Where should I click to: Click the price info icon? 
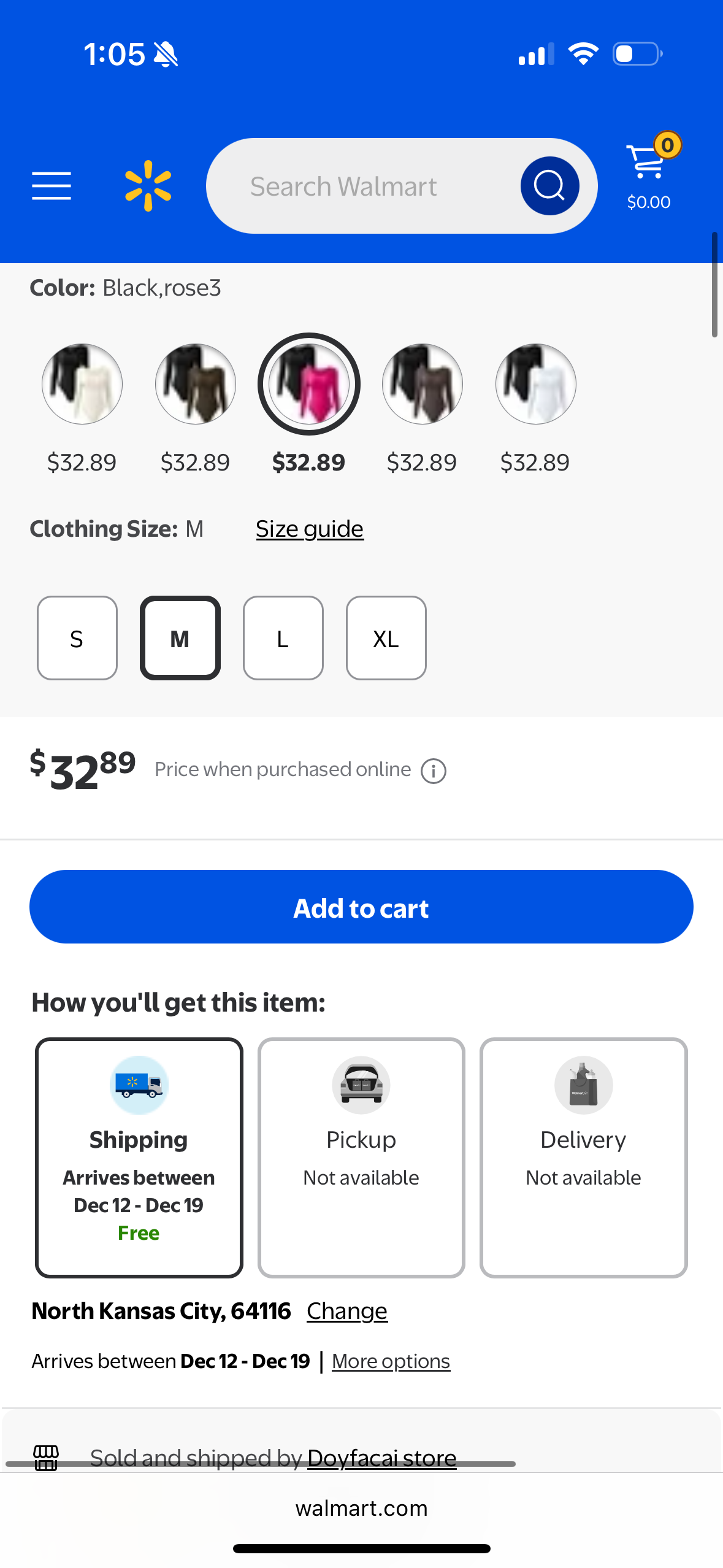click(x=434, y=771)
